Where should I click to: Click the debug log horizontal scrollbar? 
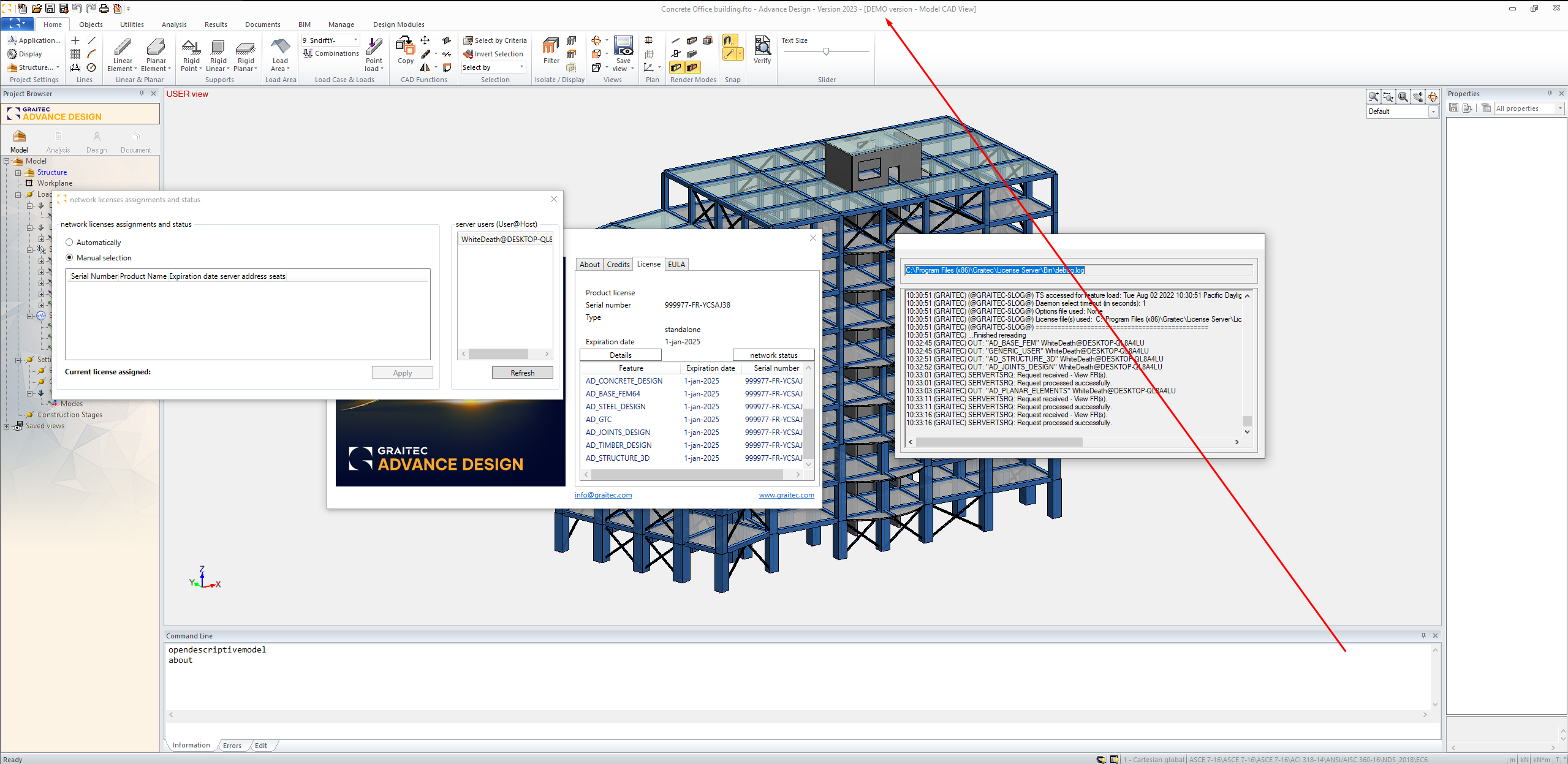(1072, 442)
